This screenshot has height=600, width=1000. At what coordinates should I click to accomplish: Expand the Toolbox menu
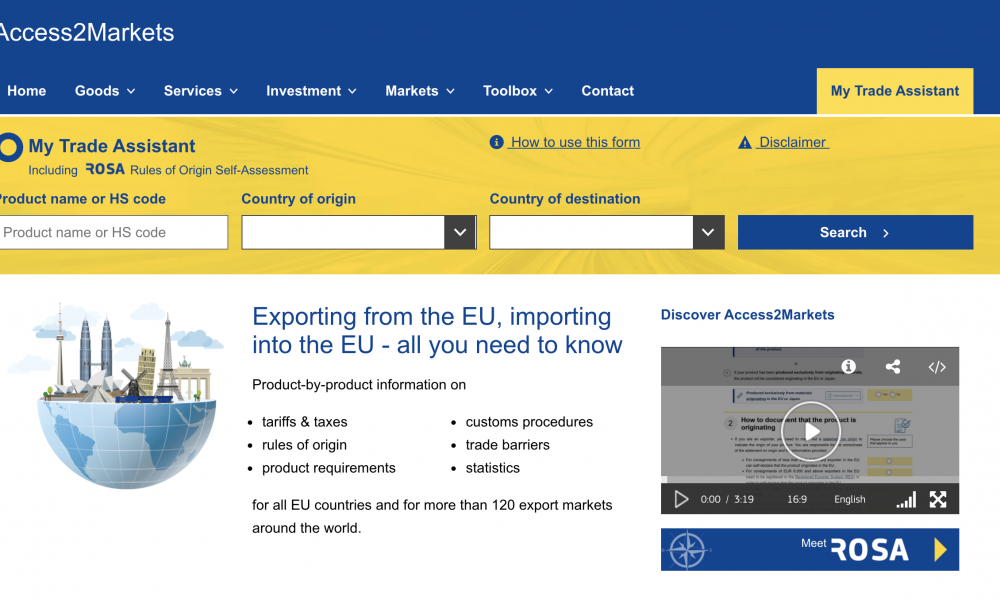(517, 91)
